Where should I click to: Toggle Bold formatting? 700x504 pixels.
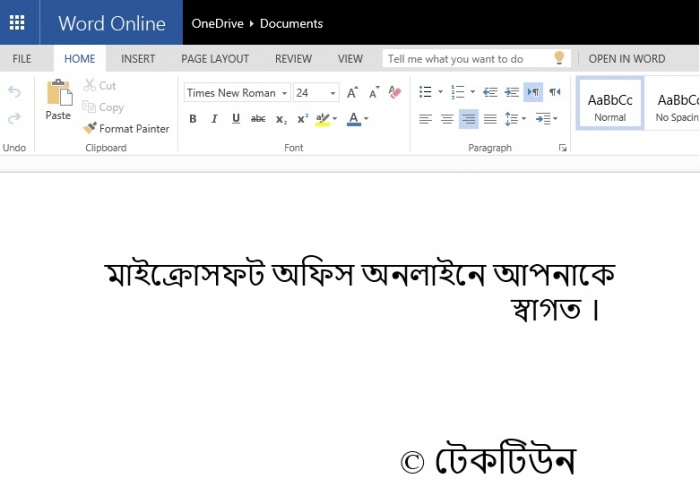click(193, 119)
